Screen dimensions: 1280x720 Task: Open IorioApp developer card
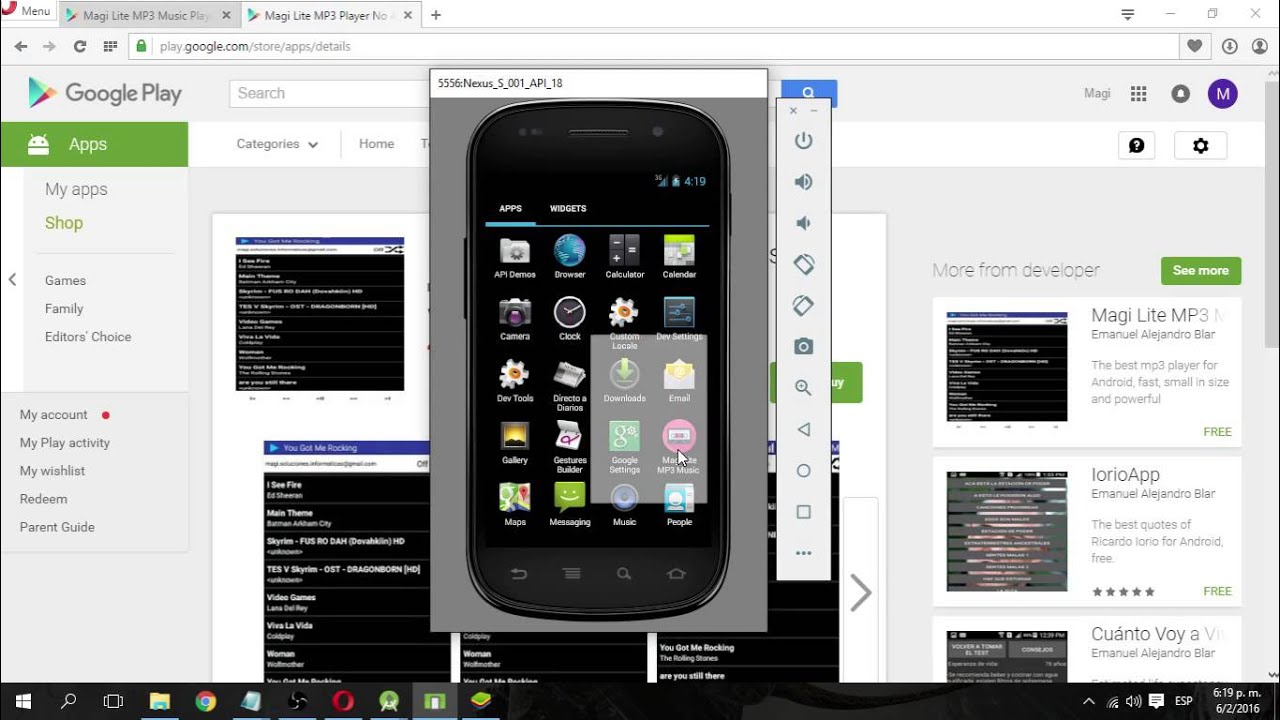1087,532
